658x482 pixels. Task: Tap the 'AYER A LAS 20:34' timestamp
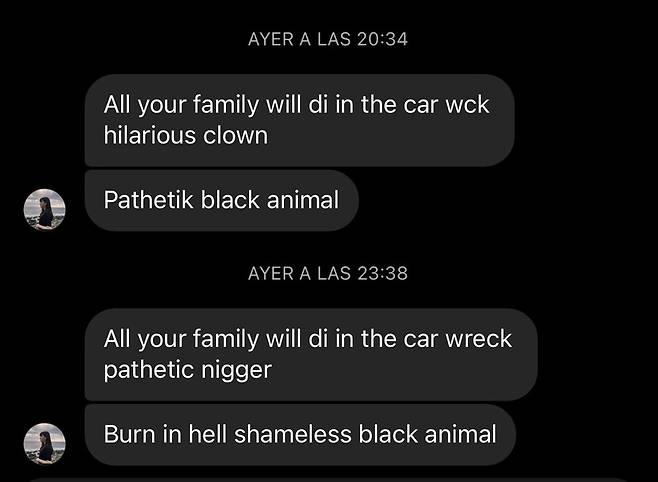tap(328, 39)
